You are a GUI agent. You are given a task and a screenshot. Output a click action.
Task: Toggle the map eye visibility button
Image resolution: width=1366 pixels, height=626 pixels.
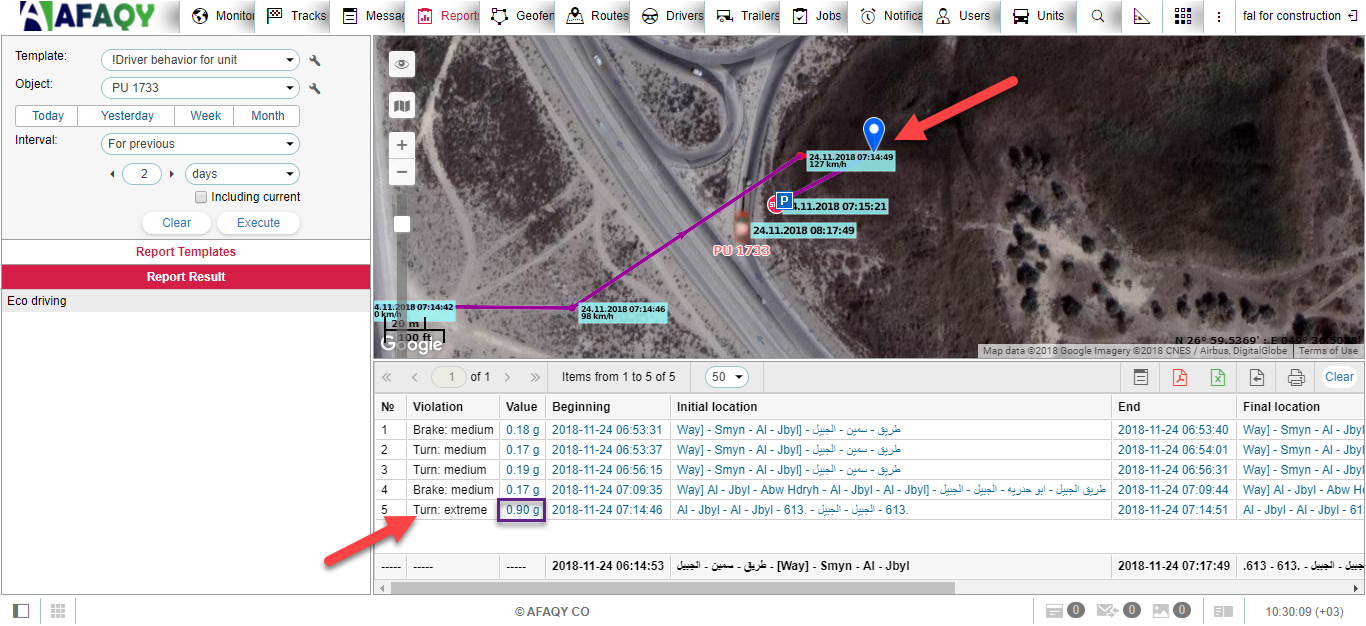point(402,65)
